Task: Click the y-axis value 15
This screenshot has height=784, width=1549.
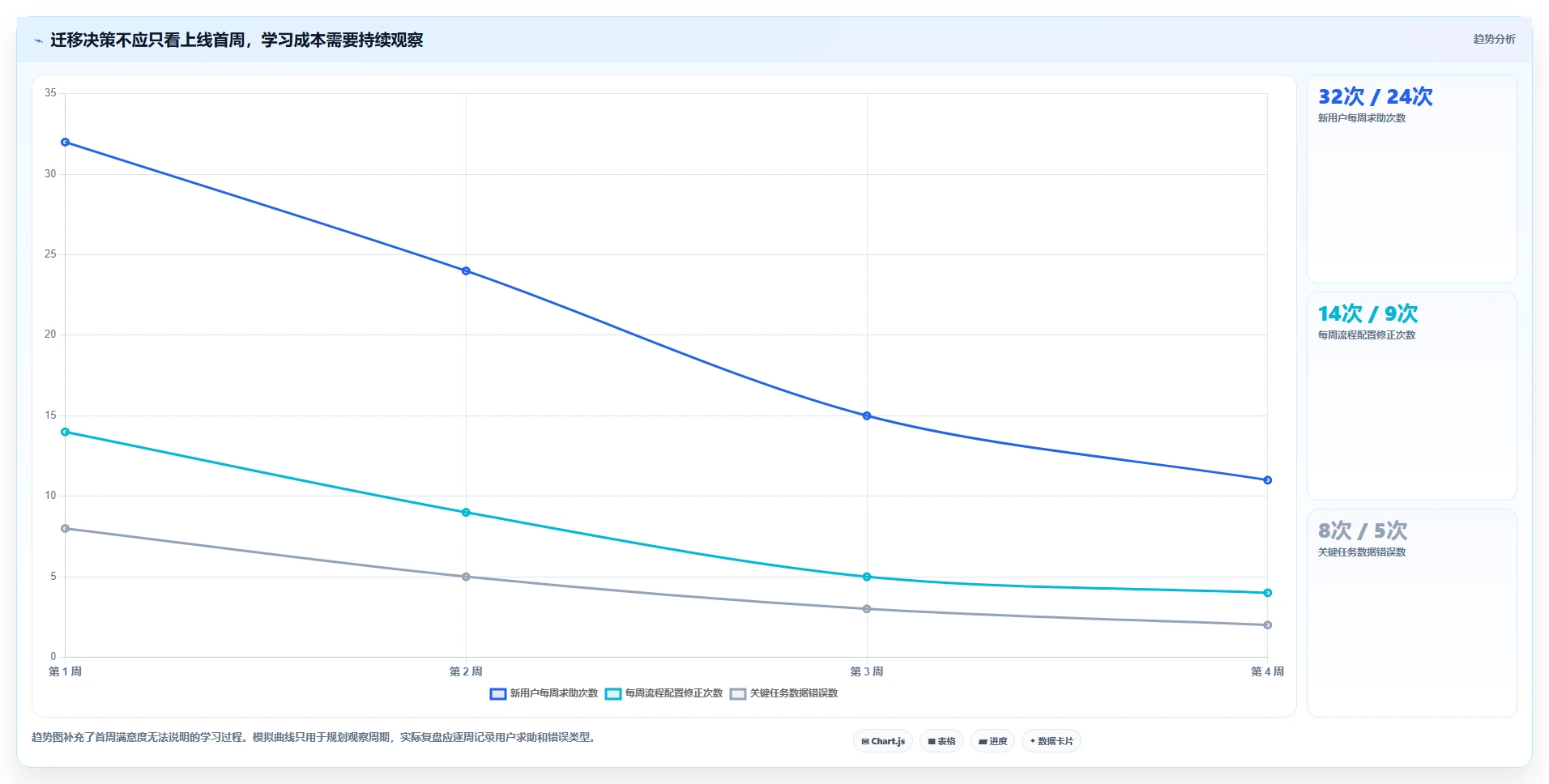Action: point(50,415)
